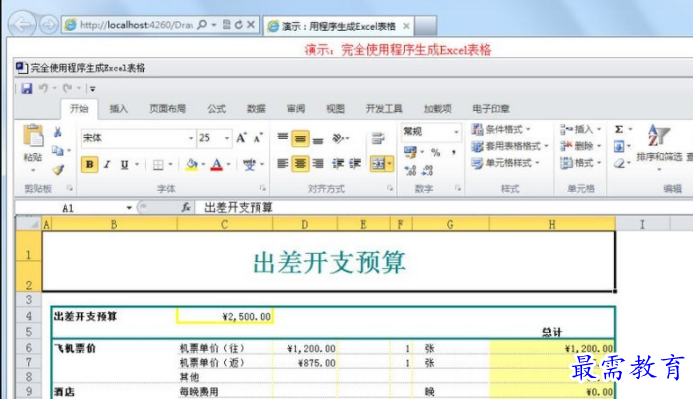
Task: Click the Increase Font Size icon
Action: [241, 138]
